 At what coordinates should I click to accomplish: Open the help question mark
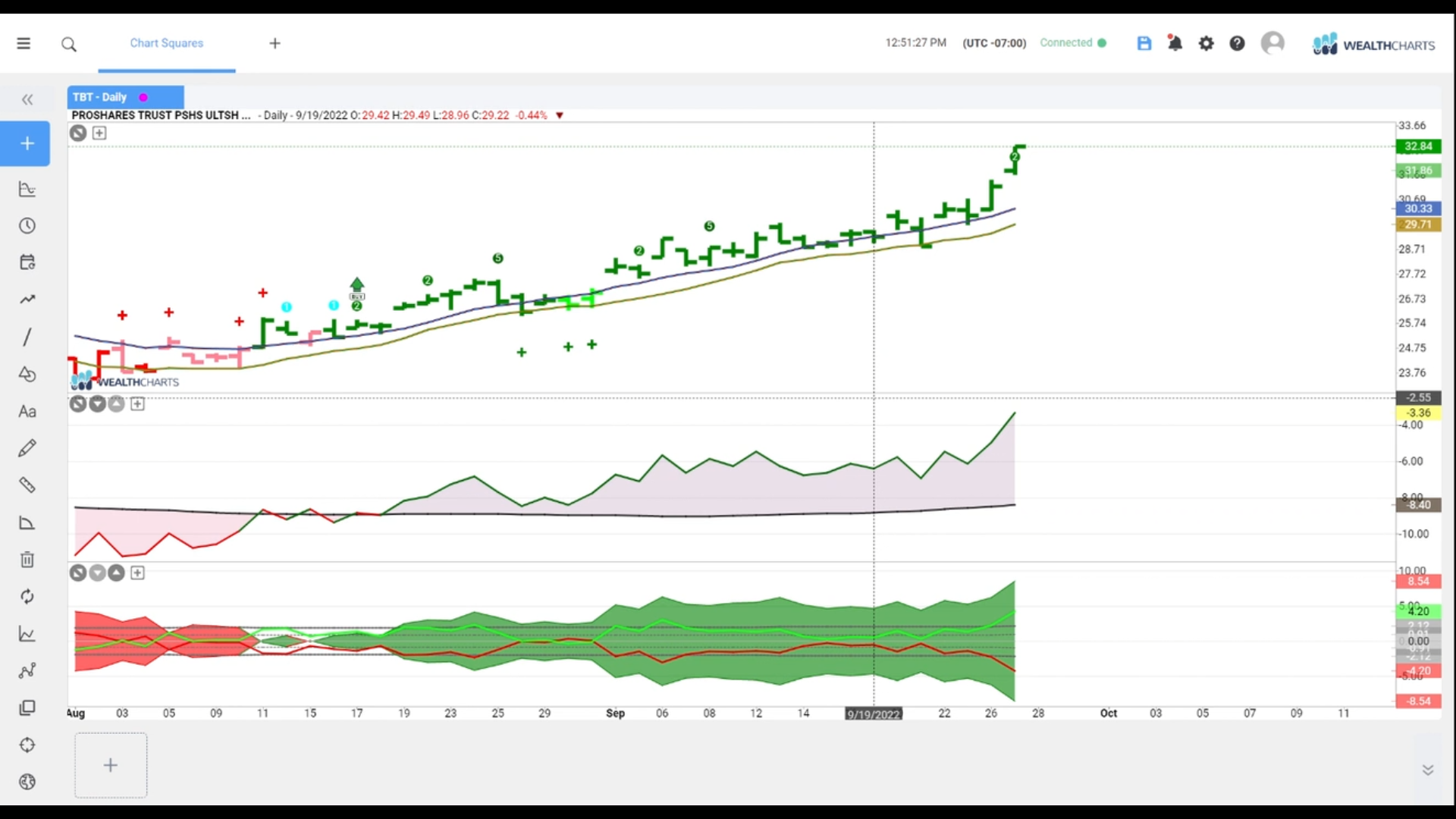click(1237, 43)
